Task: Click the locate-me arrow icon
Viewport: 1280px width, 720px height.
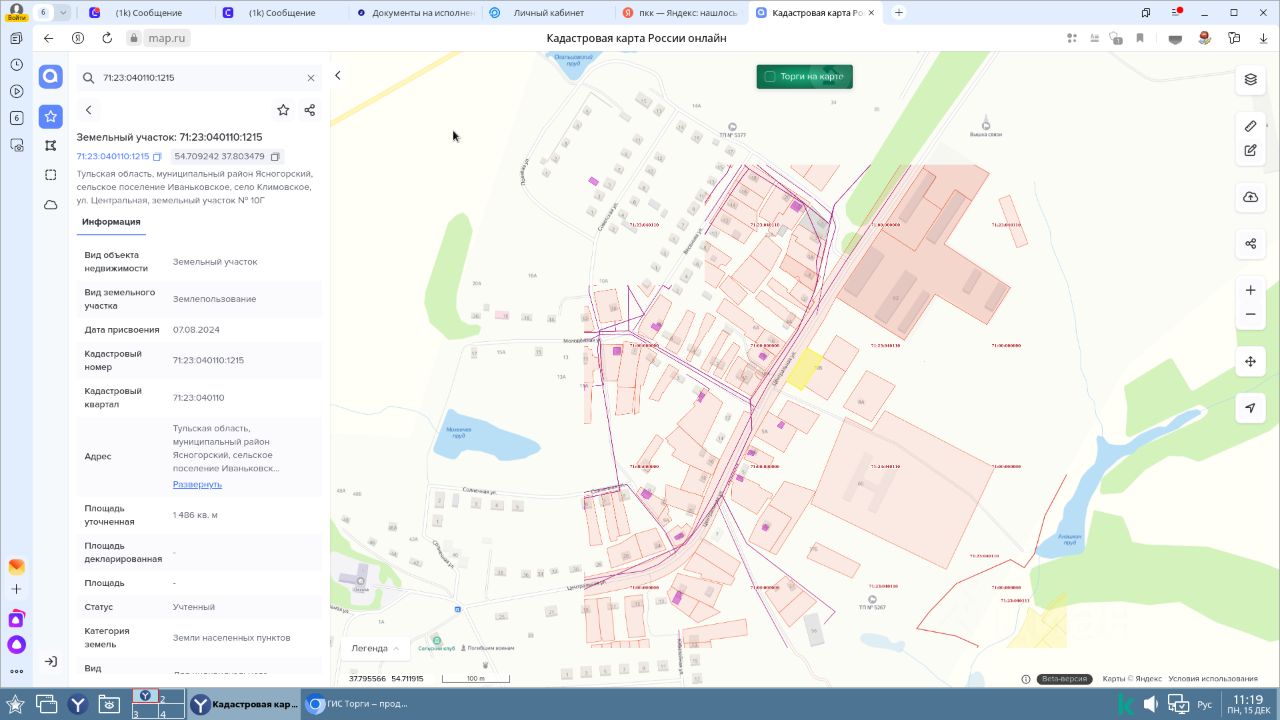Action: point(1250,408)
